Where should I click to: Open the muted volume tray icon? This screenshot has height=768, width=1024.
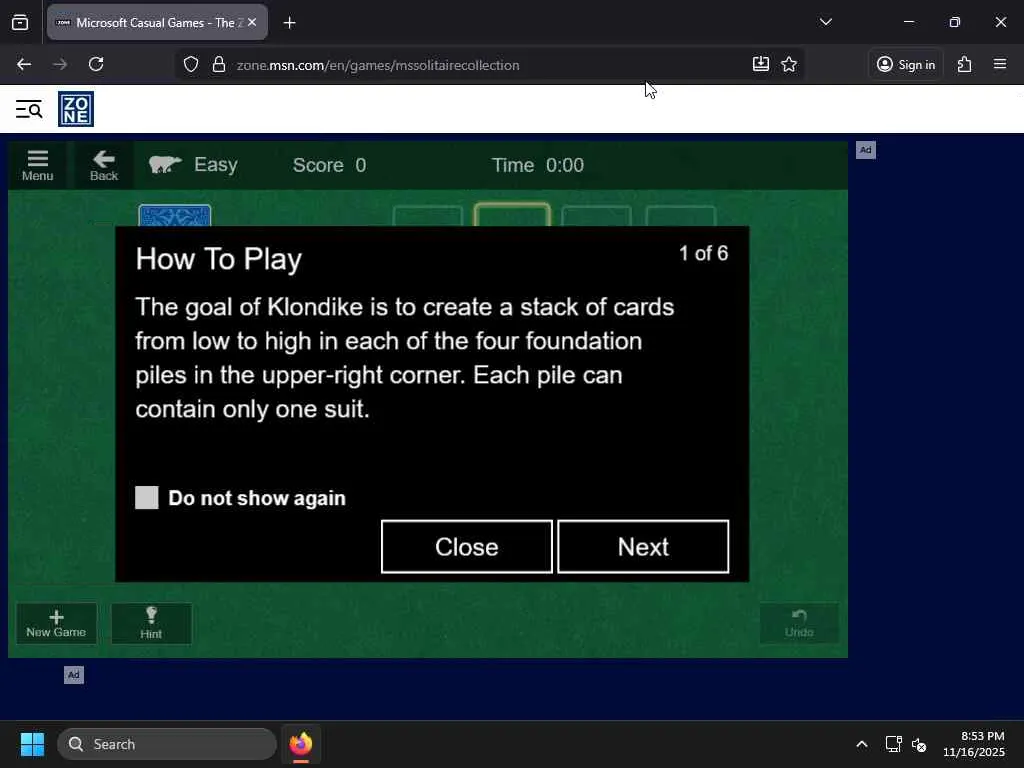(919, 744)
